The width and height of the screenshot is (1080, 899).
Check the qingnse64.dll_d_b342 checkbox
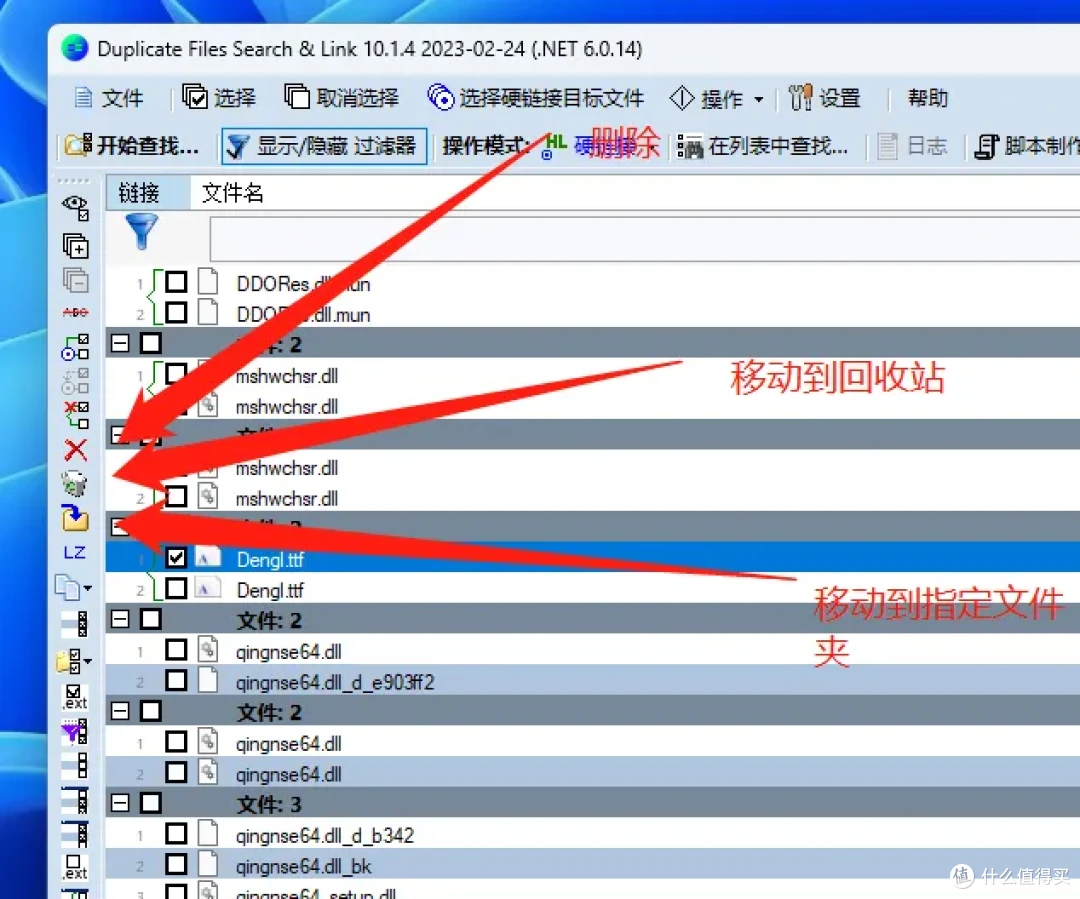(176, 833)
